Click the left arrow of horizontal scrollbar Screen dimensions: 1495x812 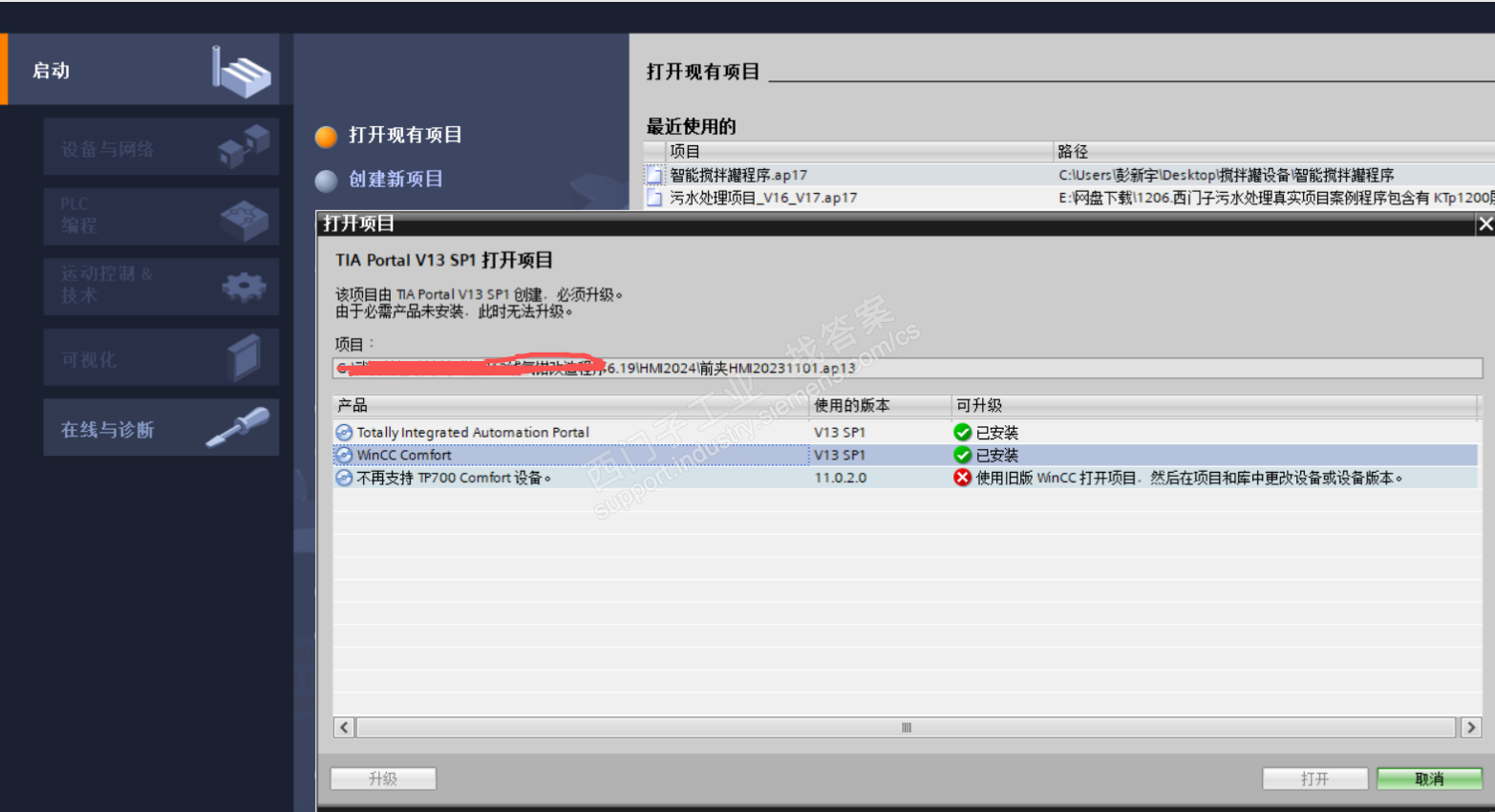point(344,728)
